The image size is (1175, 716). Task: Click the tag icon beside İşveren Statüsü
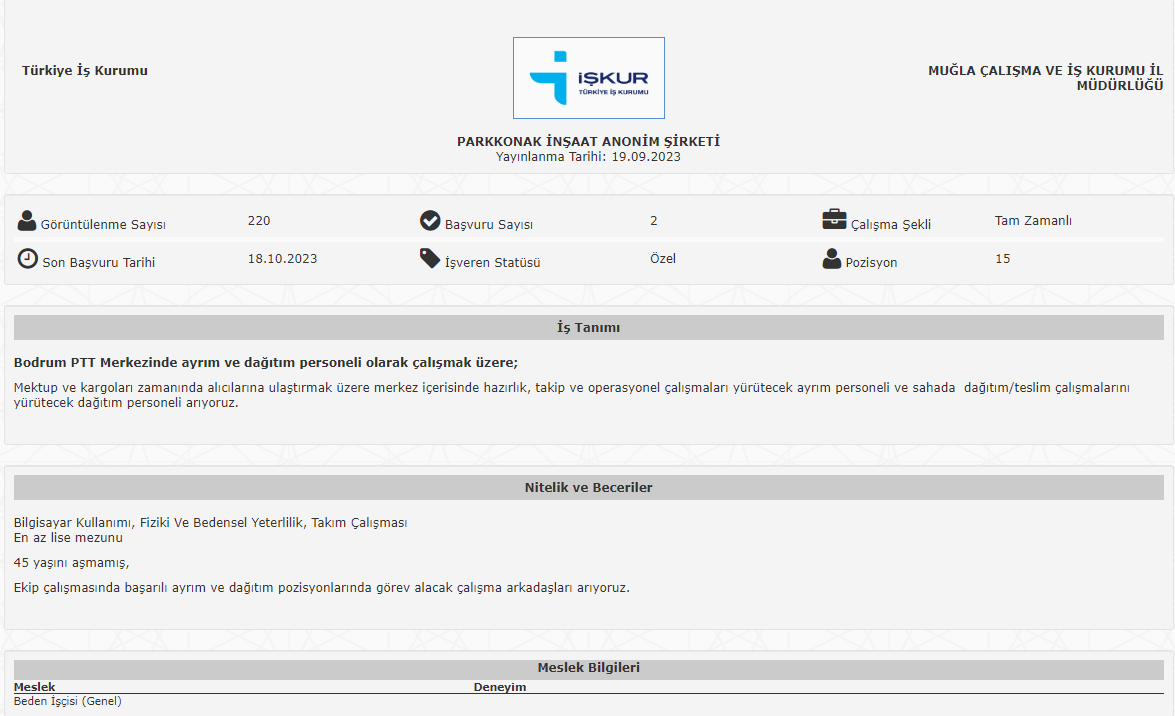tap(430, 258)
